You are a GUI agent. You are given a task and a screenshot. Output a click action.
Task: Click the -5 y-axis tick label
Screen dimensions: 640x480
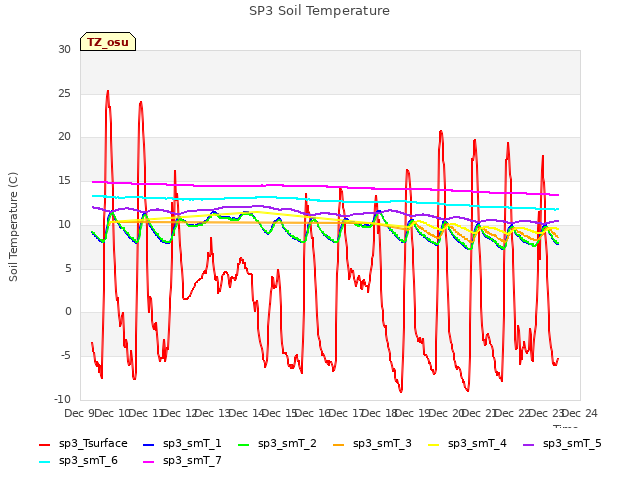(x=65, y=356)
